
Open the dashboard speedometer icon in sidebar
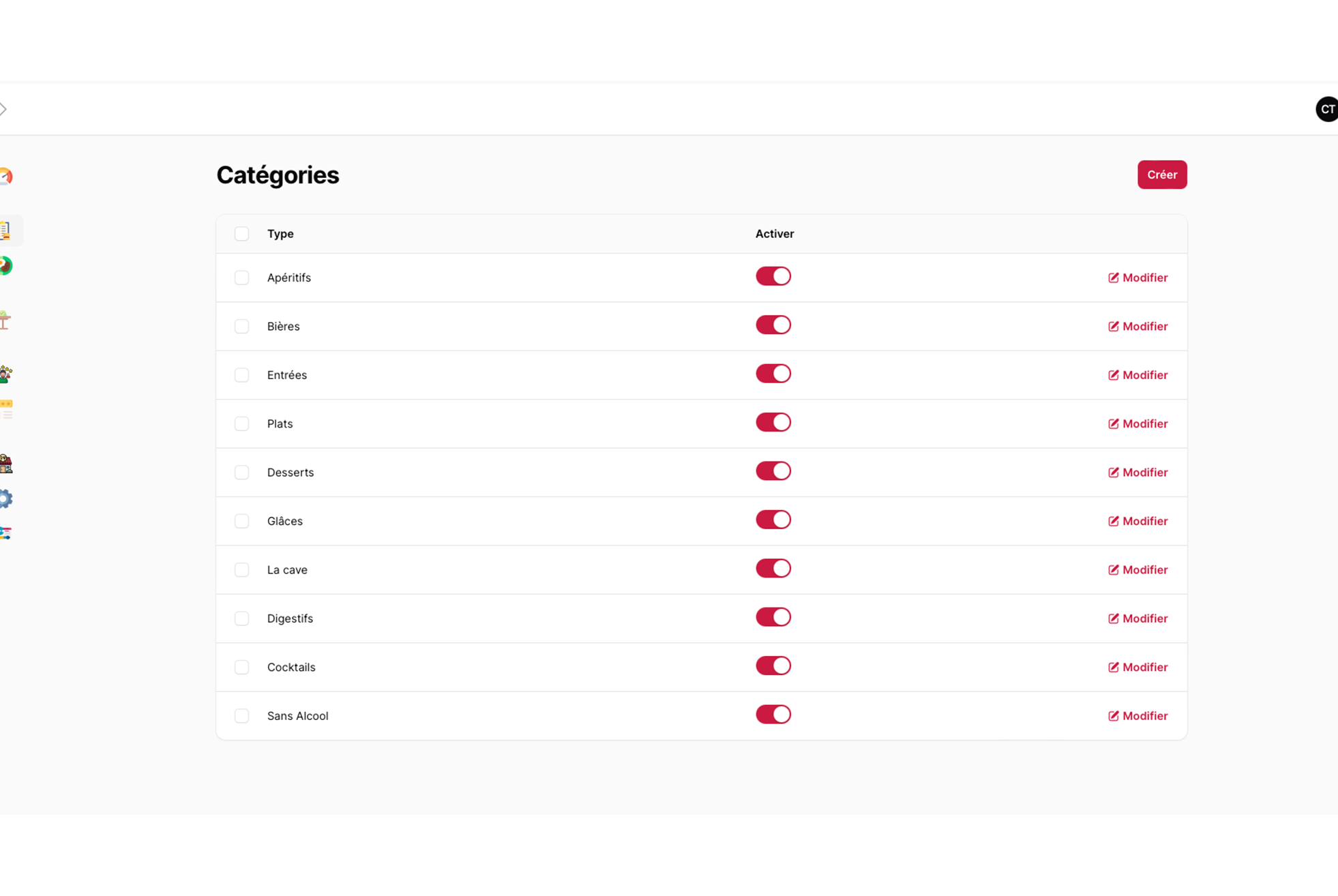pos(5,177)
